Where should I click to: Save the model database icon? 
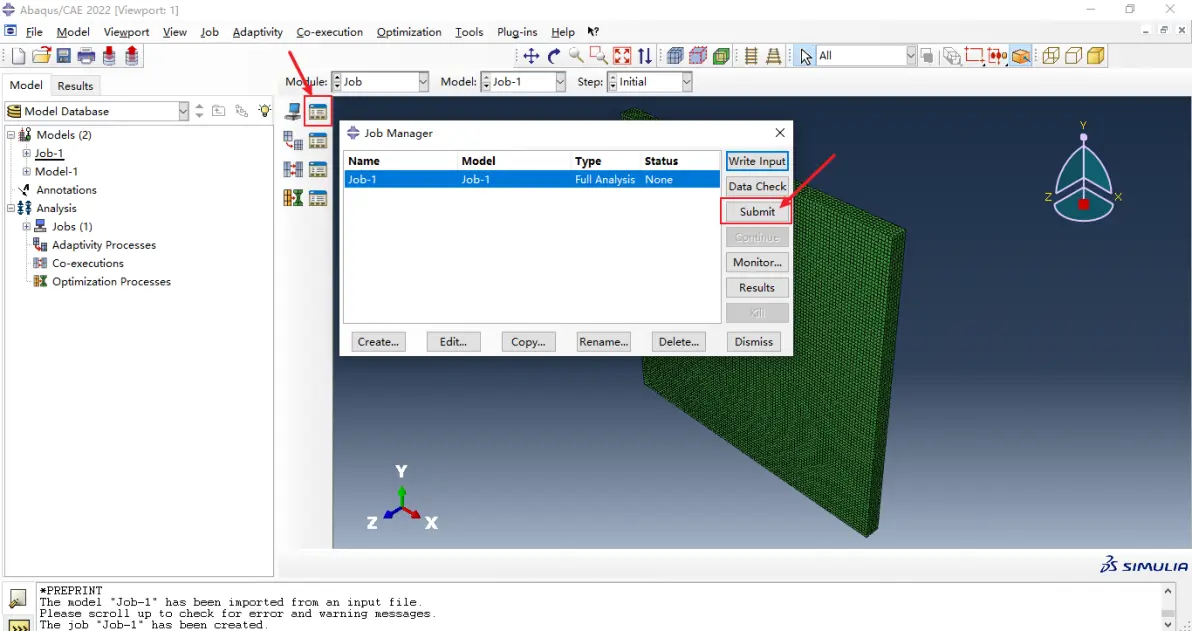pos(63,55)
